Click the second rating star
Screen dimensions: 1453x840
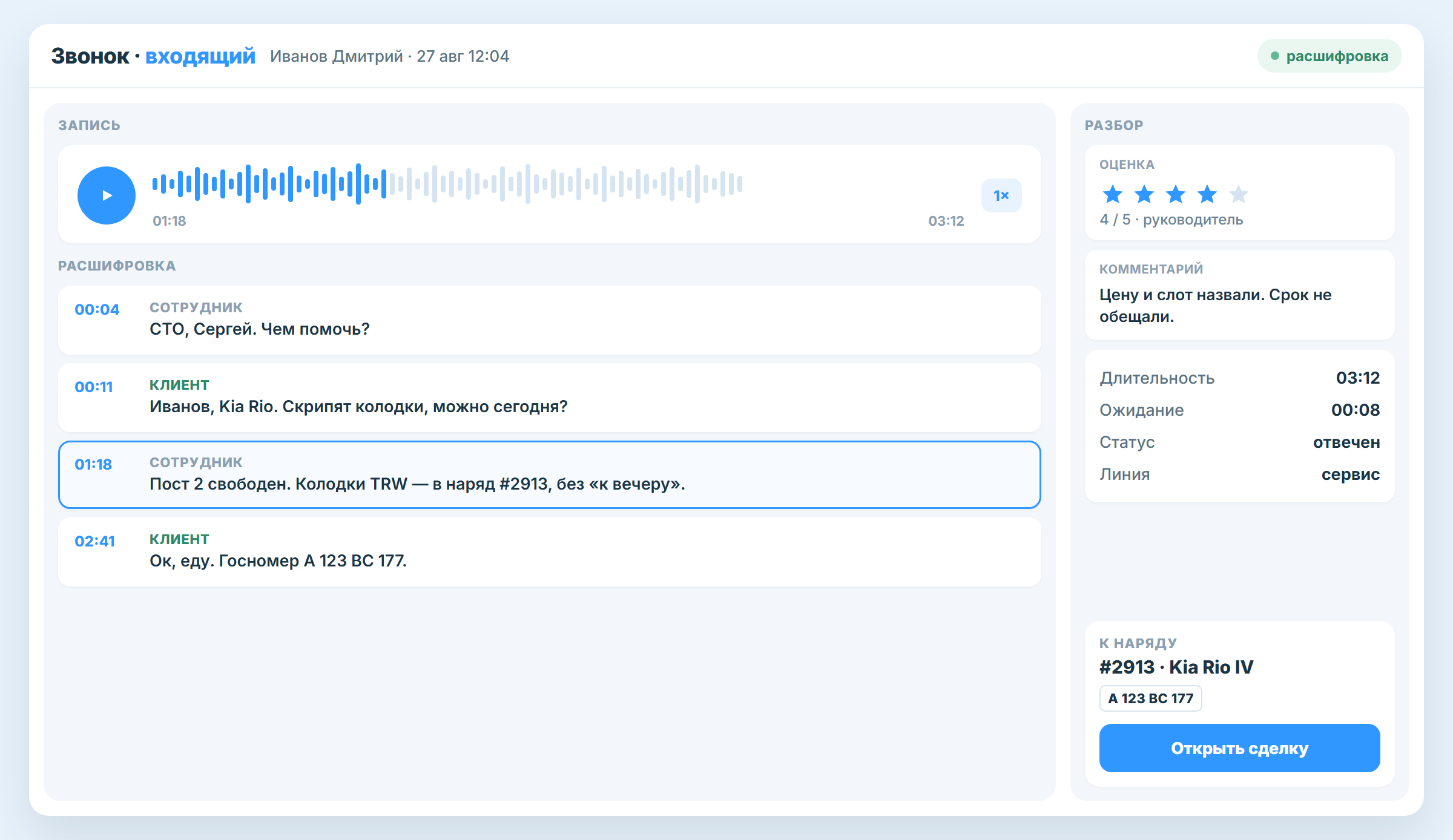pos(1144,194)
